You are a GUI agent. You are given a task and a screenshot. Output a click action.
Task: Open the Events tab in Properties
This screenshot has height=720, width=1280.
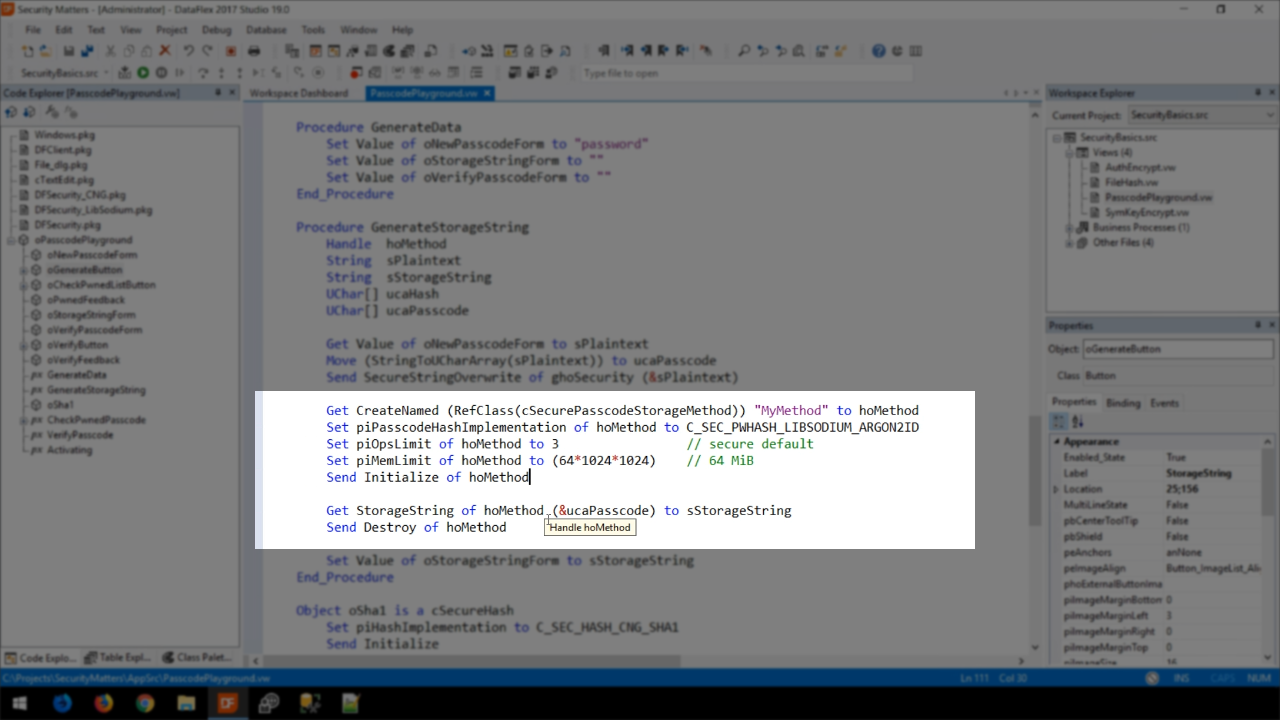(1164, 403)
